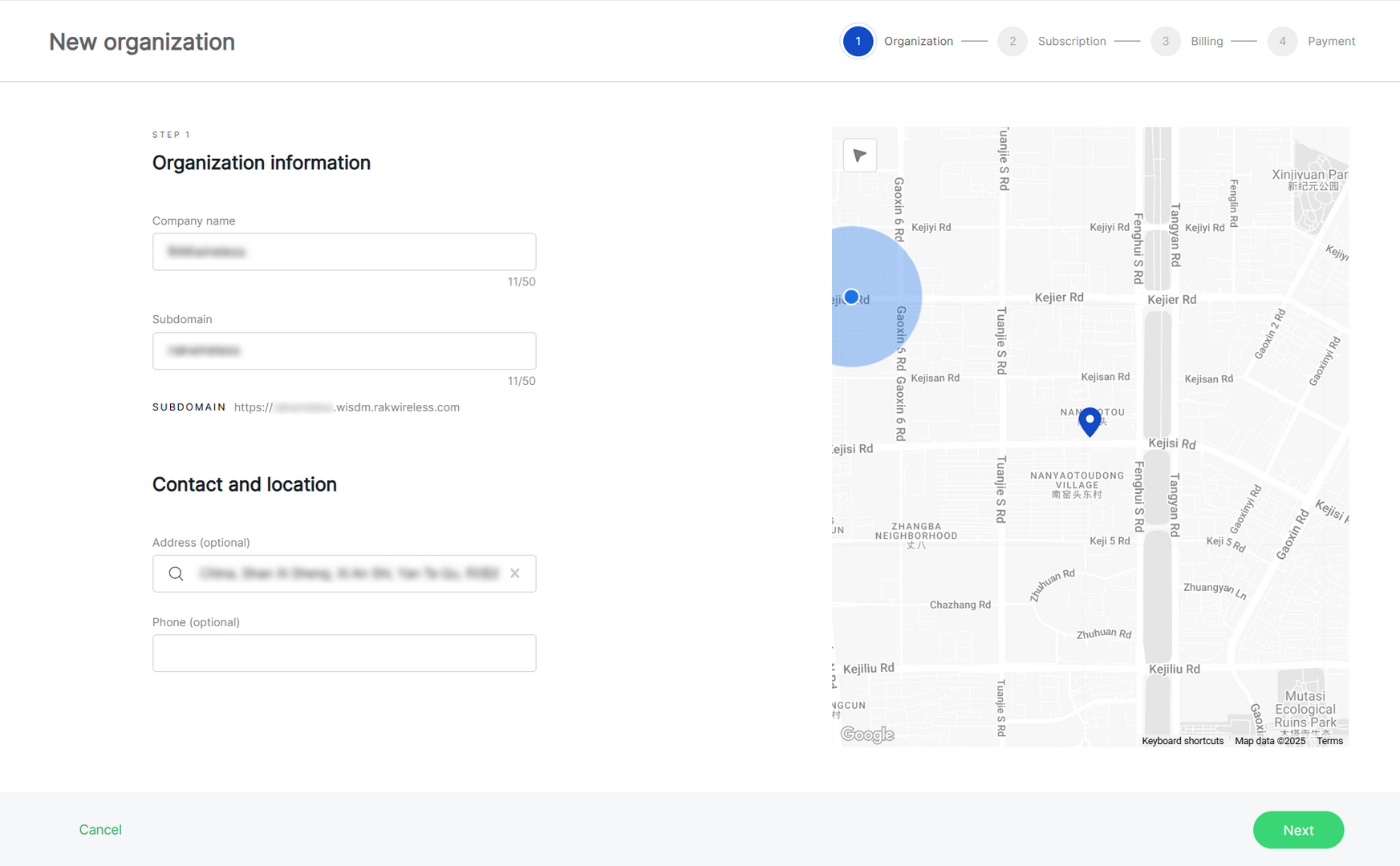Focus the Subdomain input field
This screenshot has width=1400, height=866.
(x=344, y=351)
